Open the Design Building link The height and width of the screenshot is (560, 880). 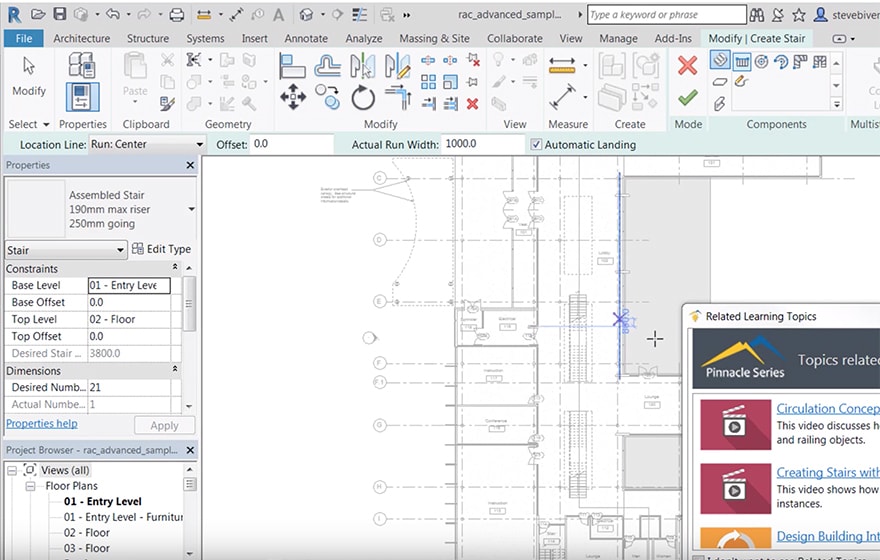(828, 536)
